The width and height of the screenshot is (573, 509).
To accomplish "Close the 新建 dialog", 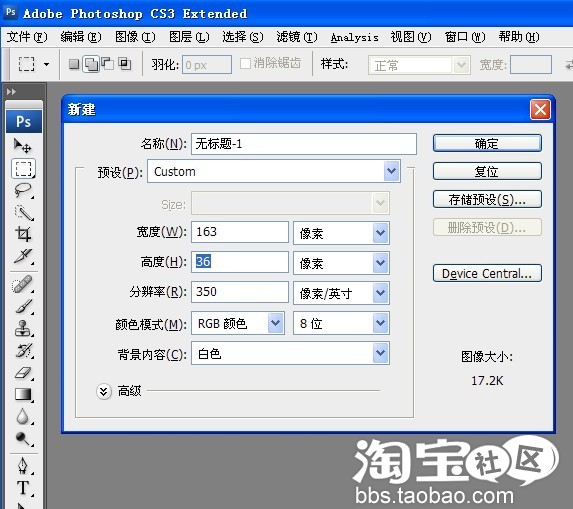I will [540, 109].
